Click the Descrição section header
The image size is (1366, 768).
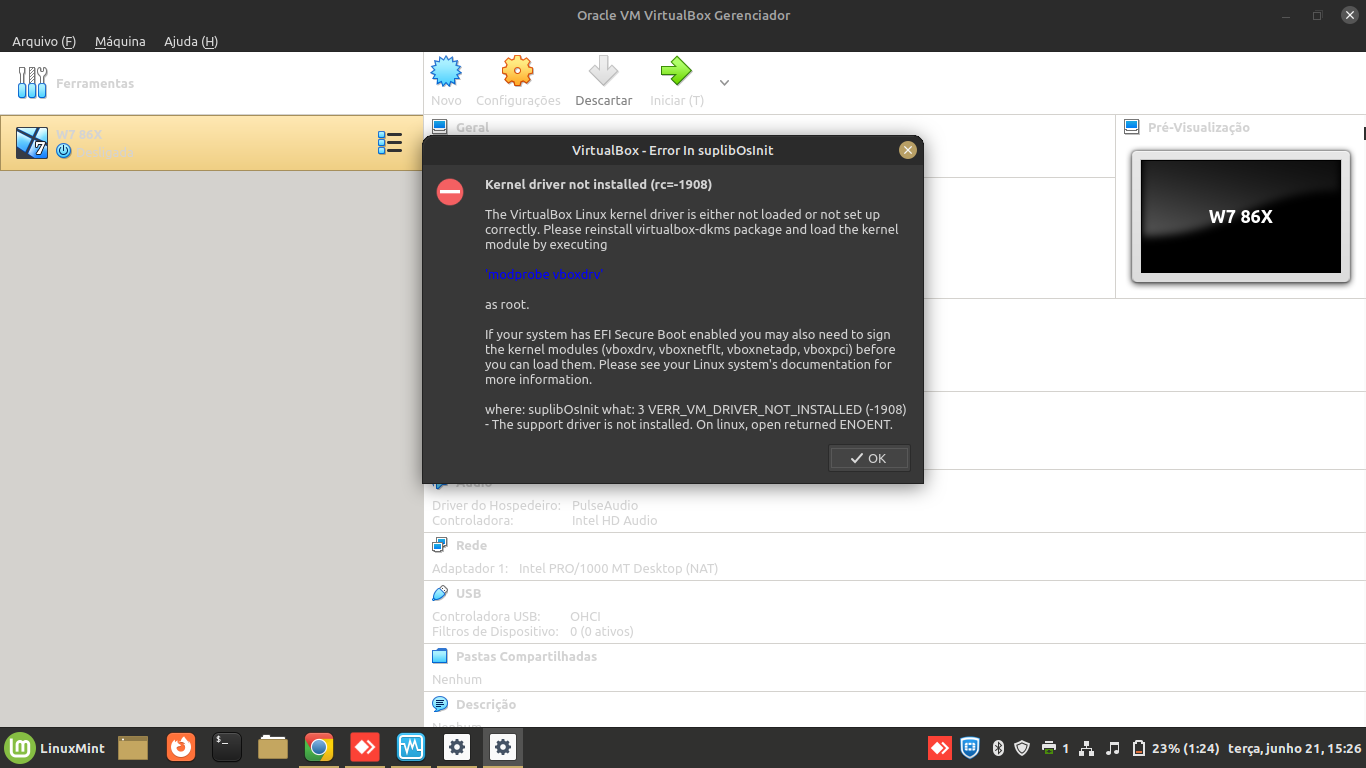(x=486, y=704)
